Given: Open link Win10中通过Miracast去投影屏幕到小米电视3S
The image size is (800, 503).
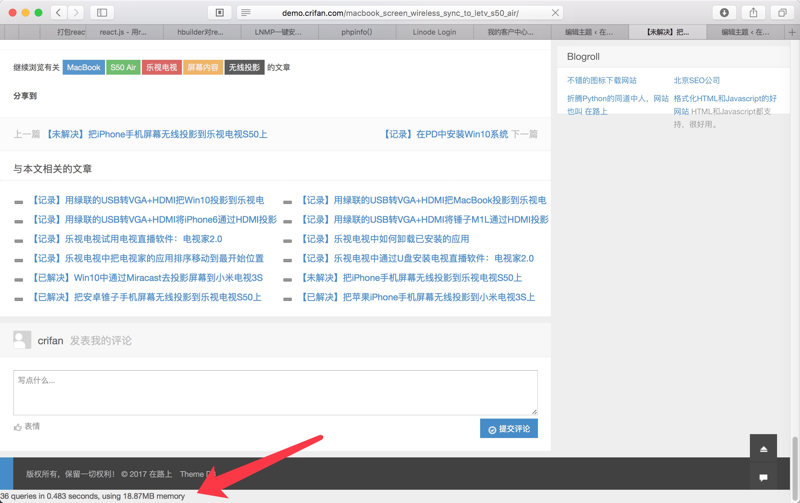Looking at the screenshot, I should point(147,278).
